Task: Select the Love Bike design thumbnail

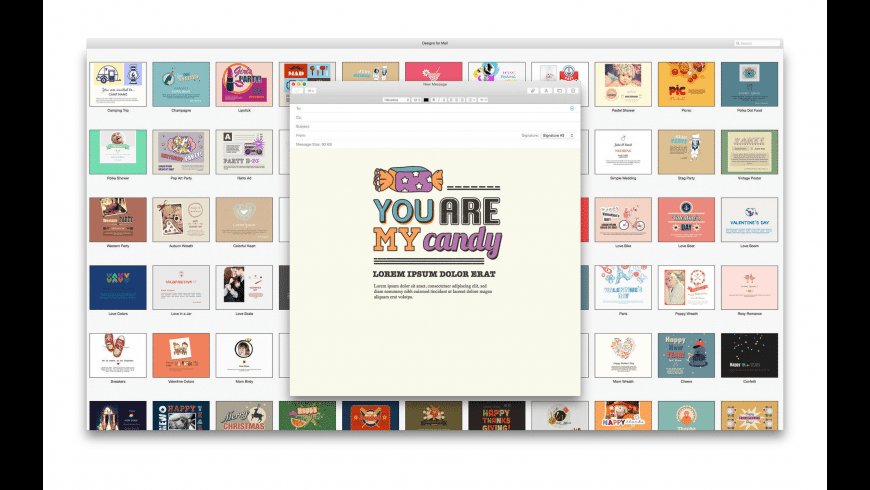Action: [623, 220]
